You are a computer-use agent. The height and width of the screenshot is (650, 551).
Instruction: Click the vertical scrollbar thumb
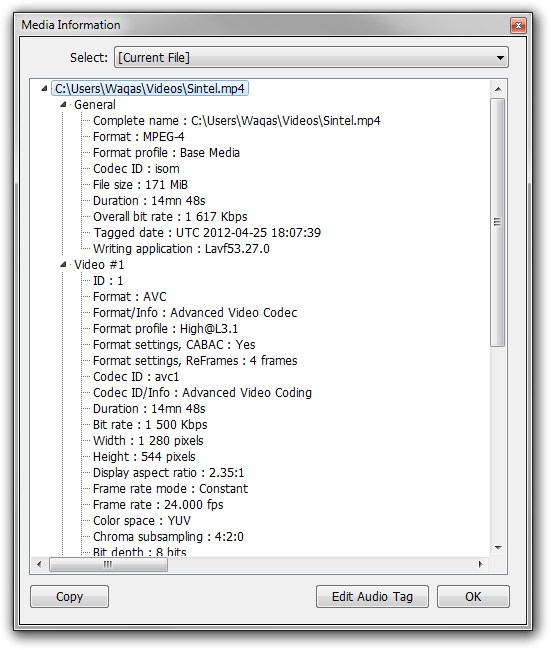(498, 222)
